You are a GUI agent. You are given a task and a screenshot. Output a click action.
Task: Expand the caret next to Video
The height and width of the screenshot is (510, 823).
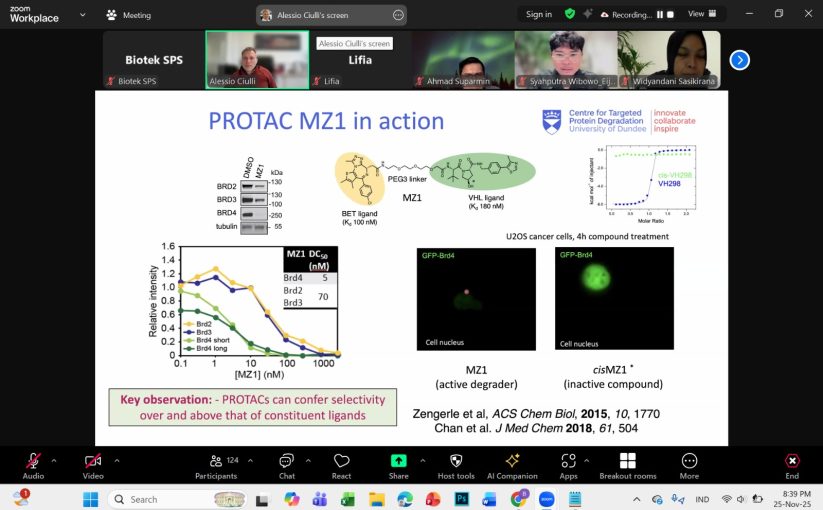pos(116,460)
